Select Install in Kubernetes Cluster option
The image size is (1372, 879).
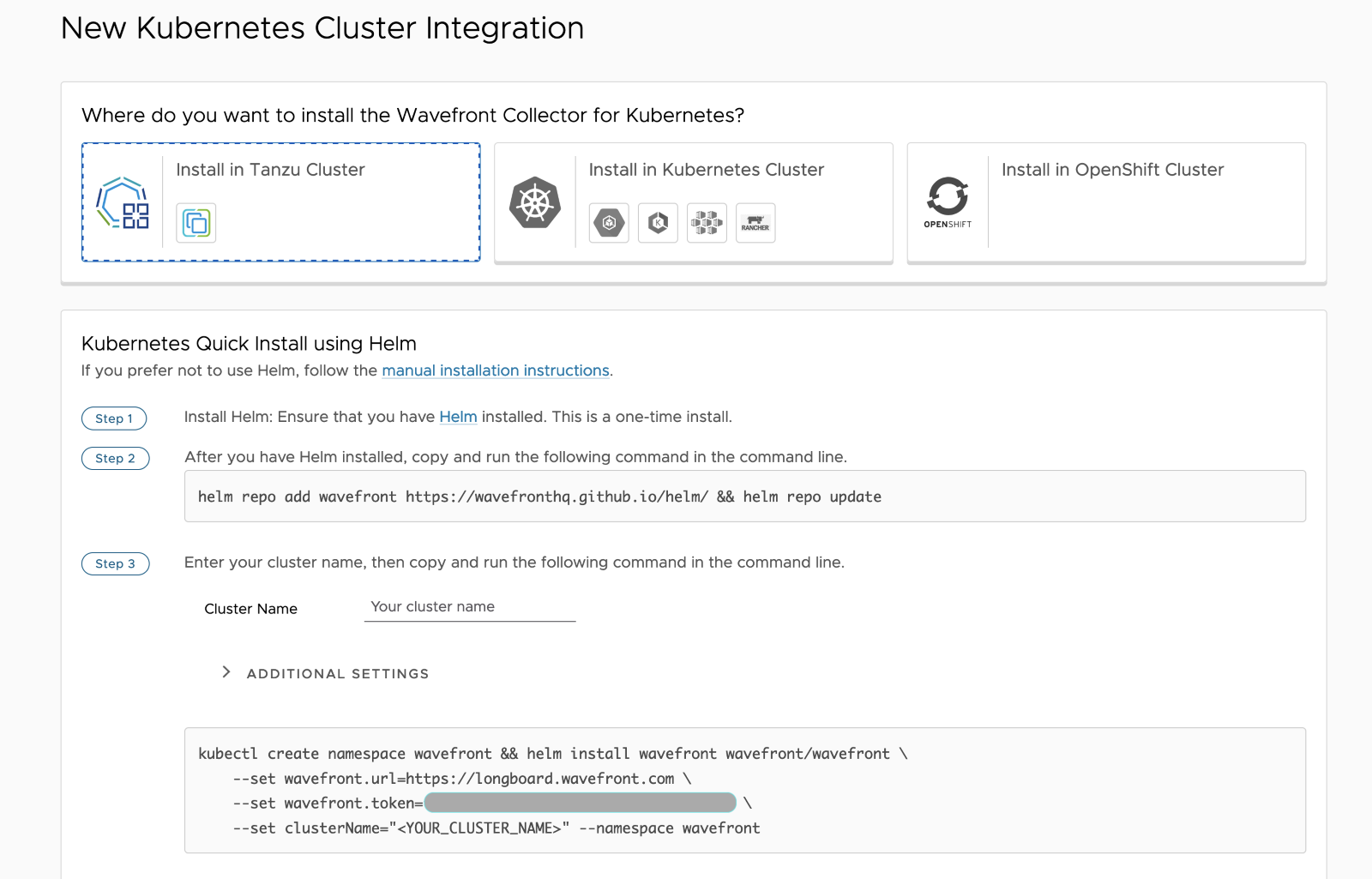(706, 170)
